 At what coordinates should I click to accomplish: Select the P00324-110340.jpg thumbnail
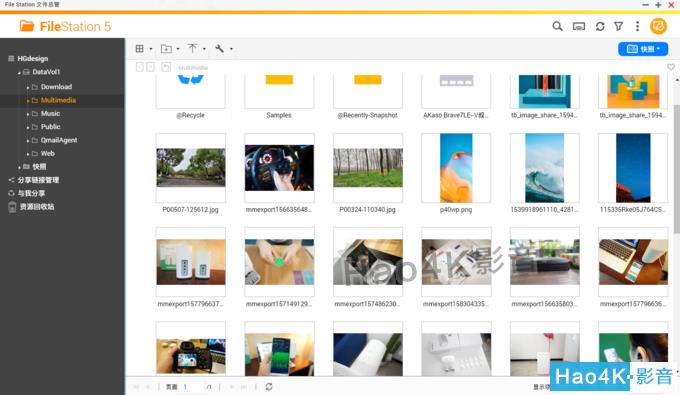(368, 168)
